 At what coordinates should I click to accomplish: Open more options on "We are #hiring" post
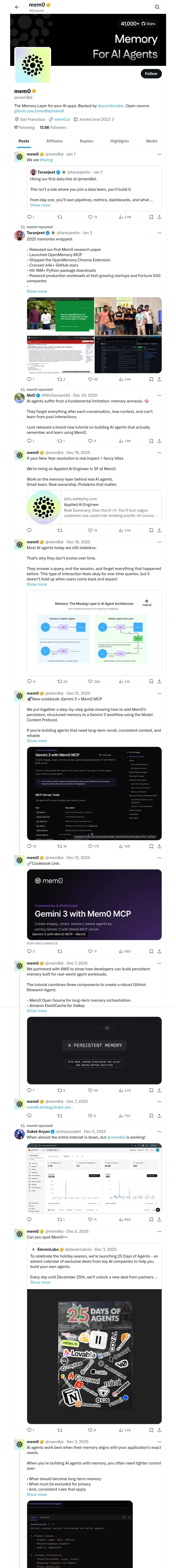[159, 154]
